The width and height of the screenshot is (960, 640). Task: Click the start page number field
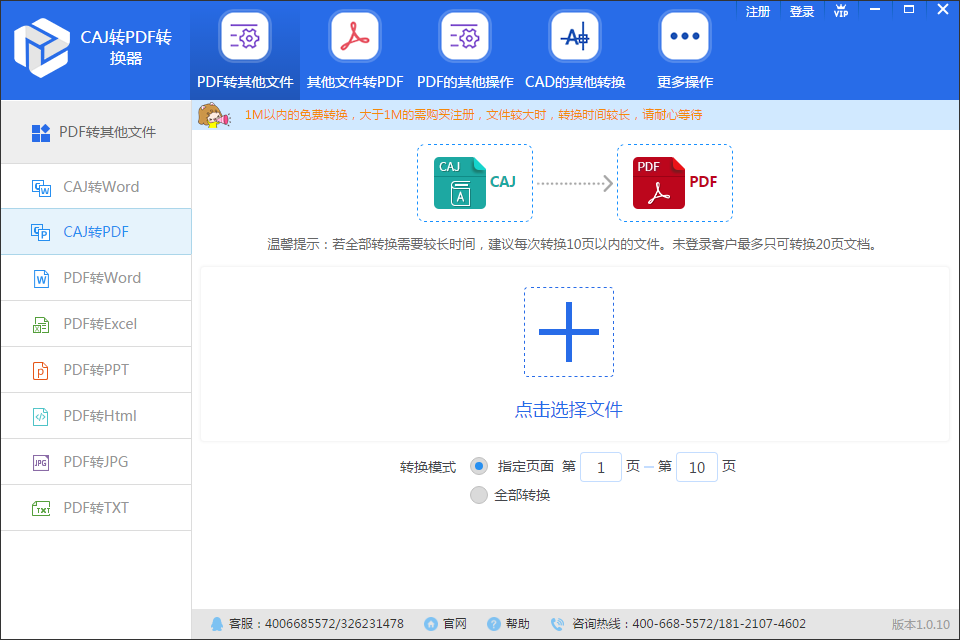coord(601,467)
